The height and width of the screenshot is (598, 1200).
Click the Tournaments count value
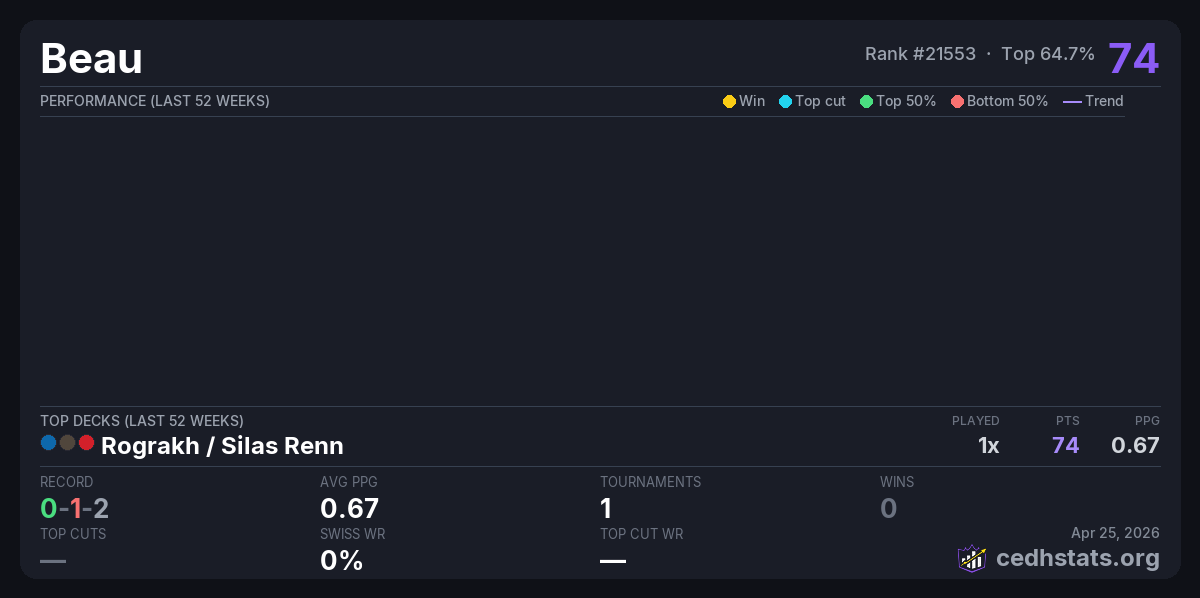point(606,508)
